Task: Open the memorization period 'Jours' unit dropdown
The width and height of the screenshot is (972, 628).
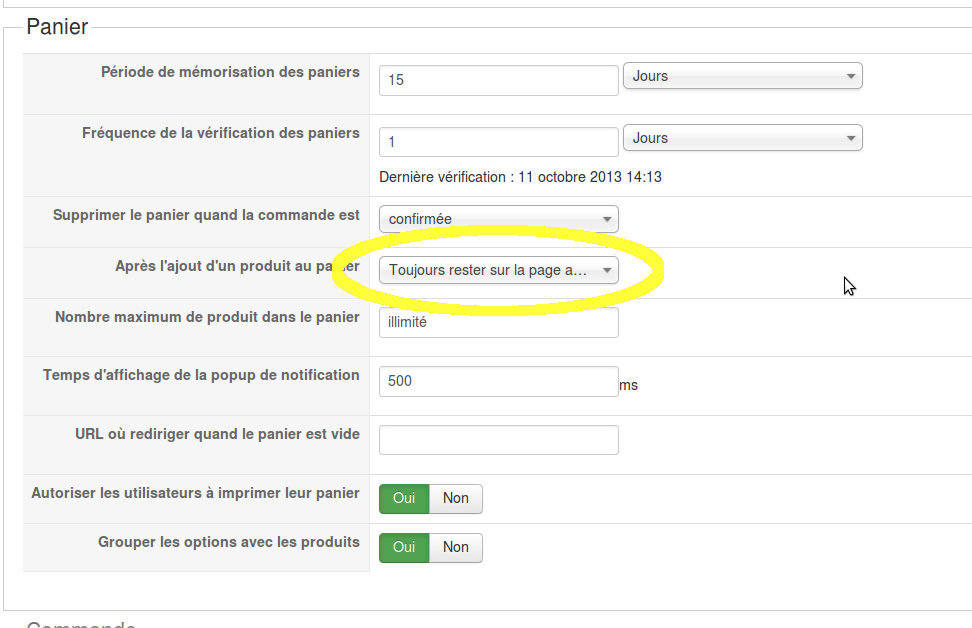Action: [742, 76]
